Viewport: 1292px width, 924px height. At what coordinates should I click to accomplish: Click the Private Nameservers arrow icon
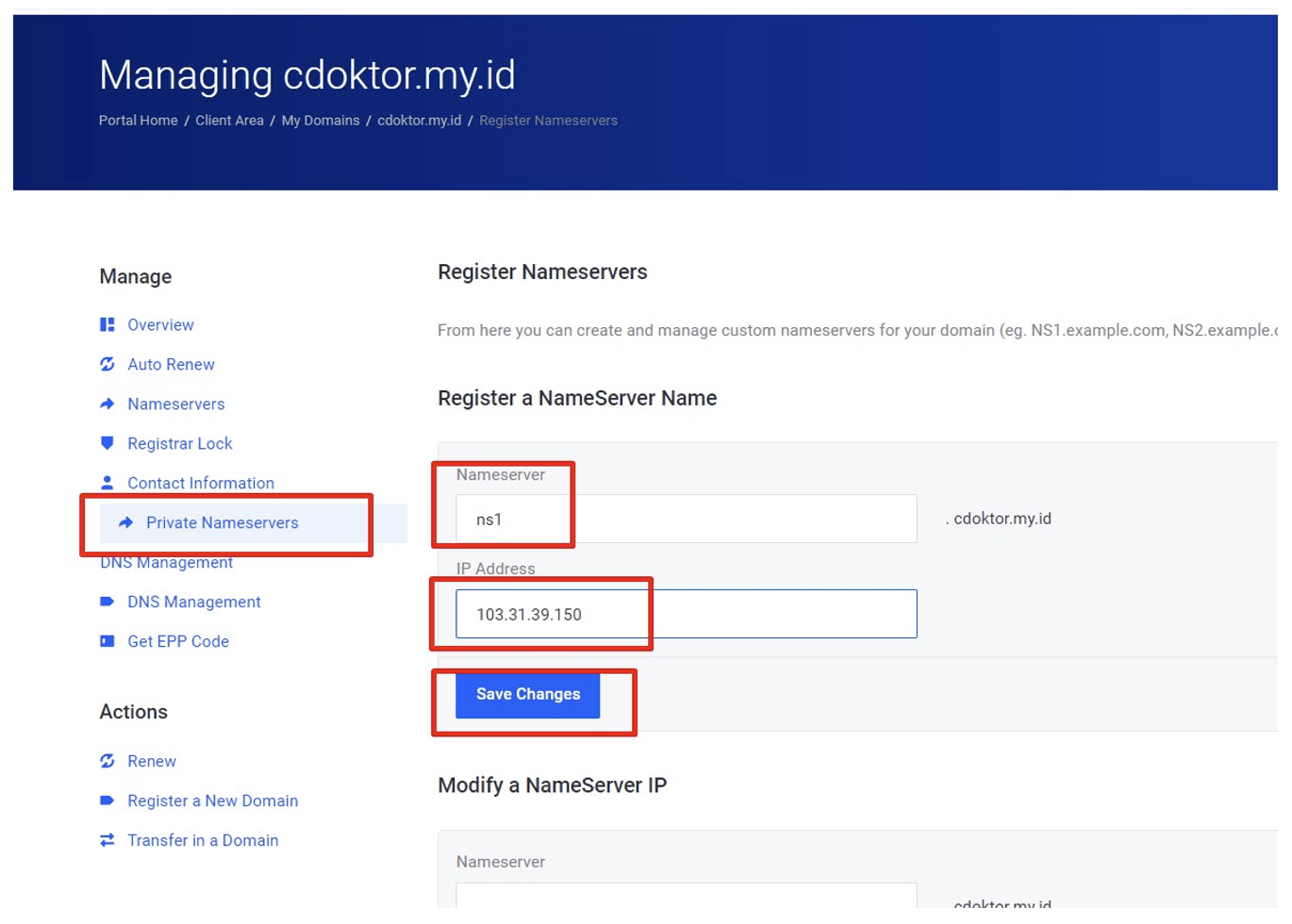click(124, 522)
